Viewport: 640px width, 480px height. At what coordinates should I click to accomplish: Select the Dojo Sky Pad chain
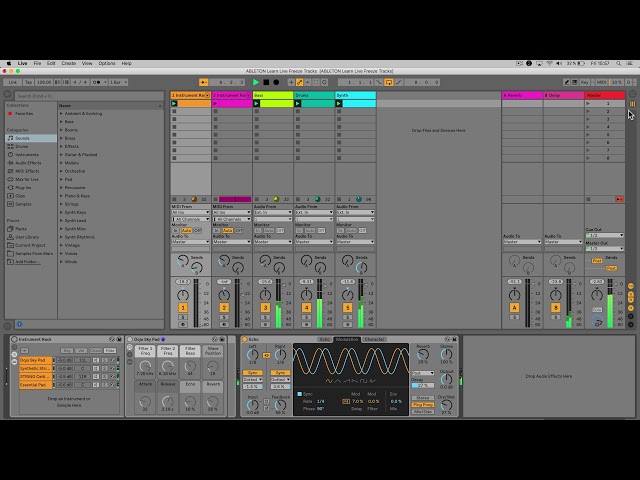36,360
